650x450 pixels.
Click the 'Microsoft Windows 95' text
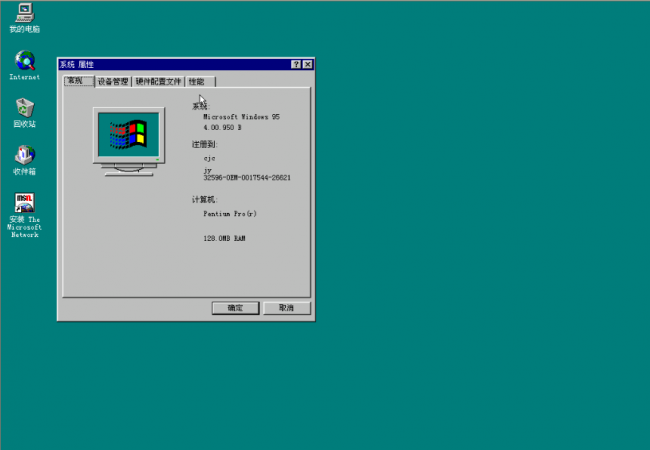pyautogui.click(x=241, y=117)
